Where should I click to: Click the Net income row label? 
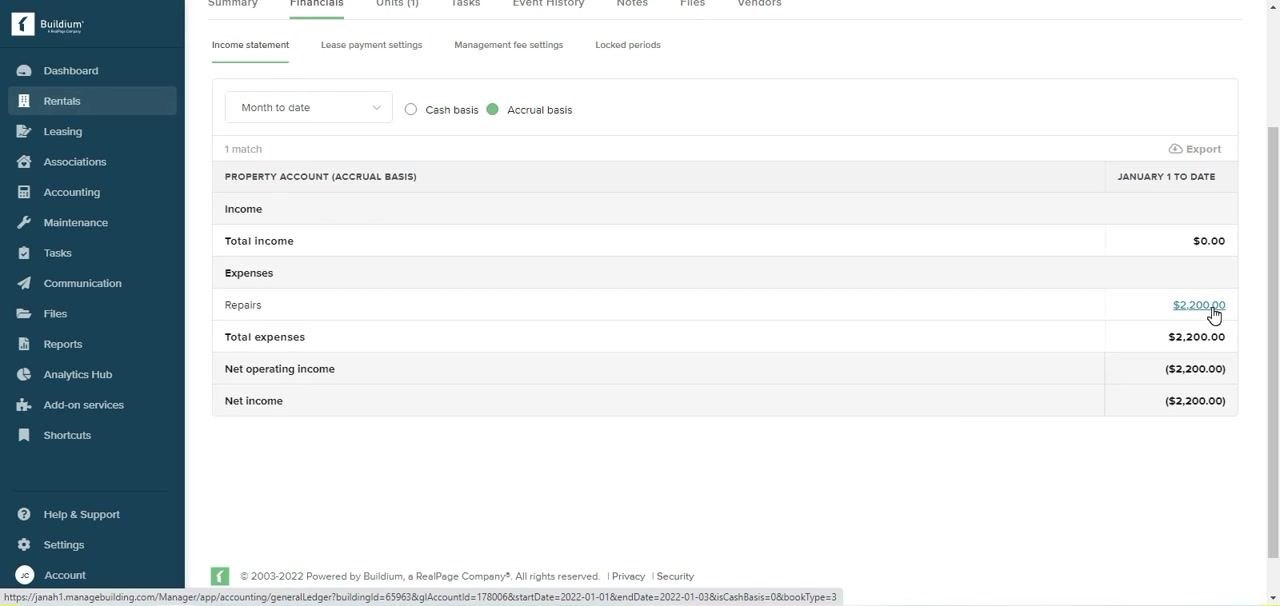[x=254, y=401]
